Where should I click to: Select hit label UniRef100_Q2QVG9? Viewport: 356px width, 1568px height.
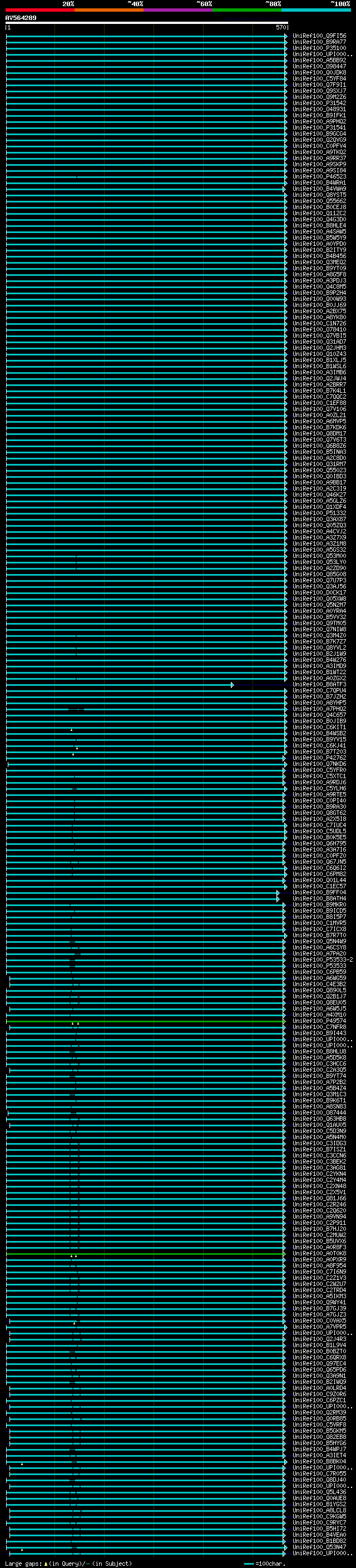tap(319, 140)
